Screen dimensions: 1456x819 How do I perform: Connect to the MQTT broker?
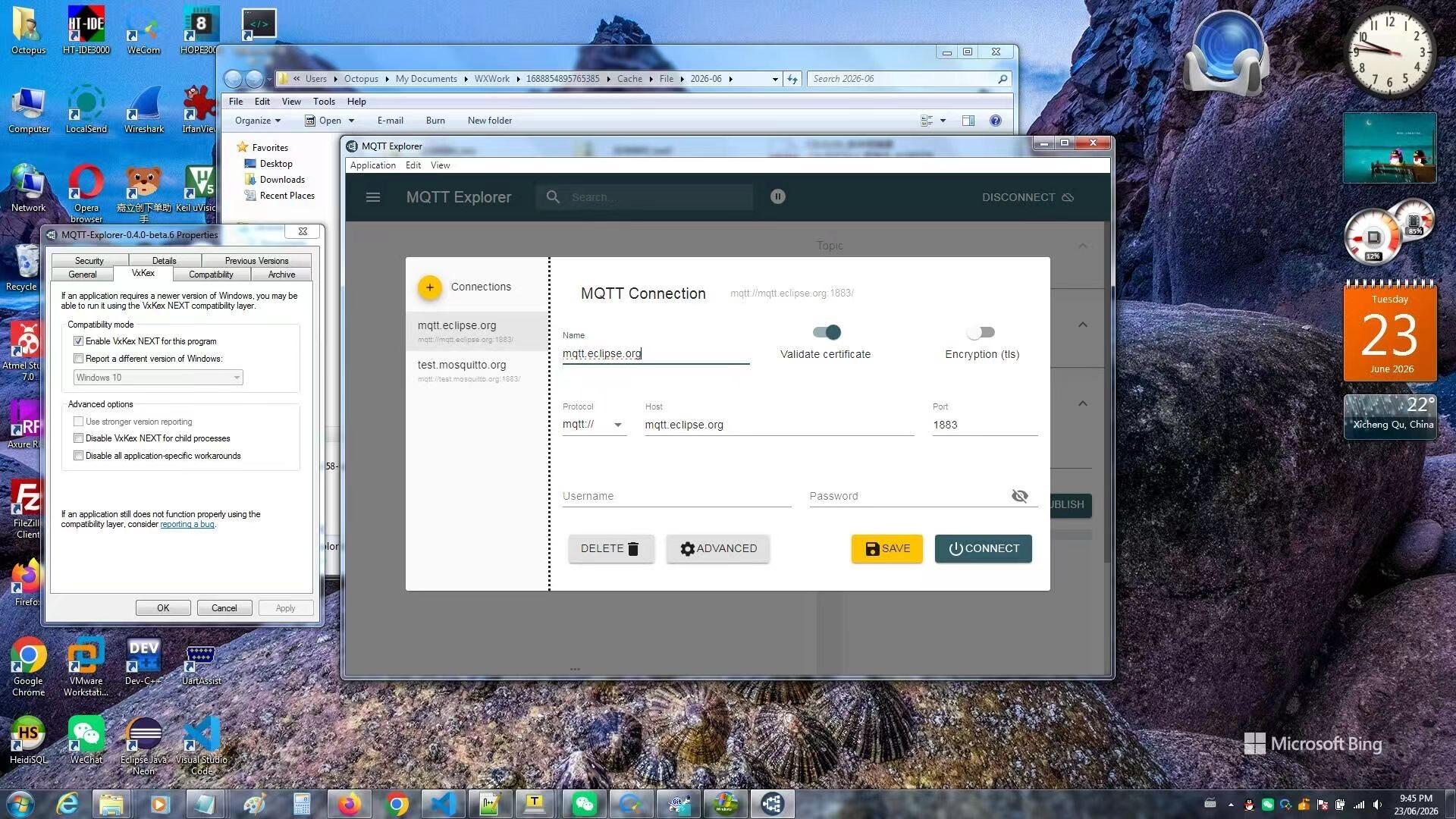983,548
